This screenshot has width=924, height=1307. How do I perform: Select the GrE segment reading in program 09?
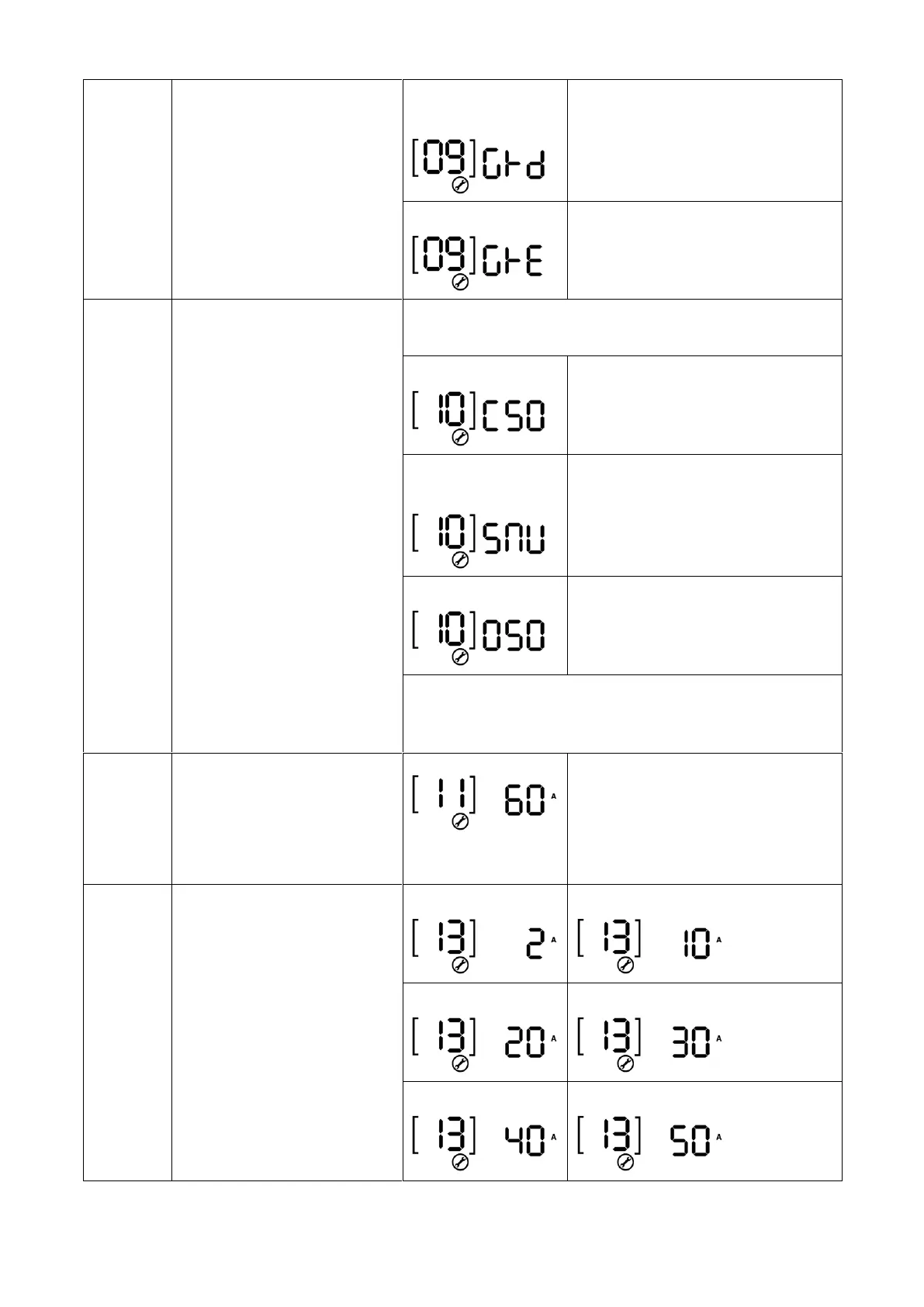tap(514, 262)
